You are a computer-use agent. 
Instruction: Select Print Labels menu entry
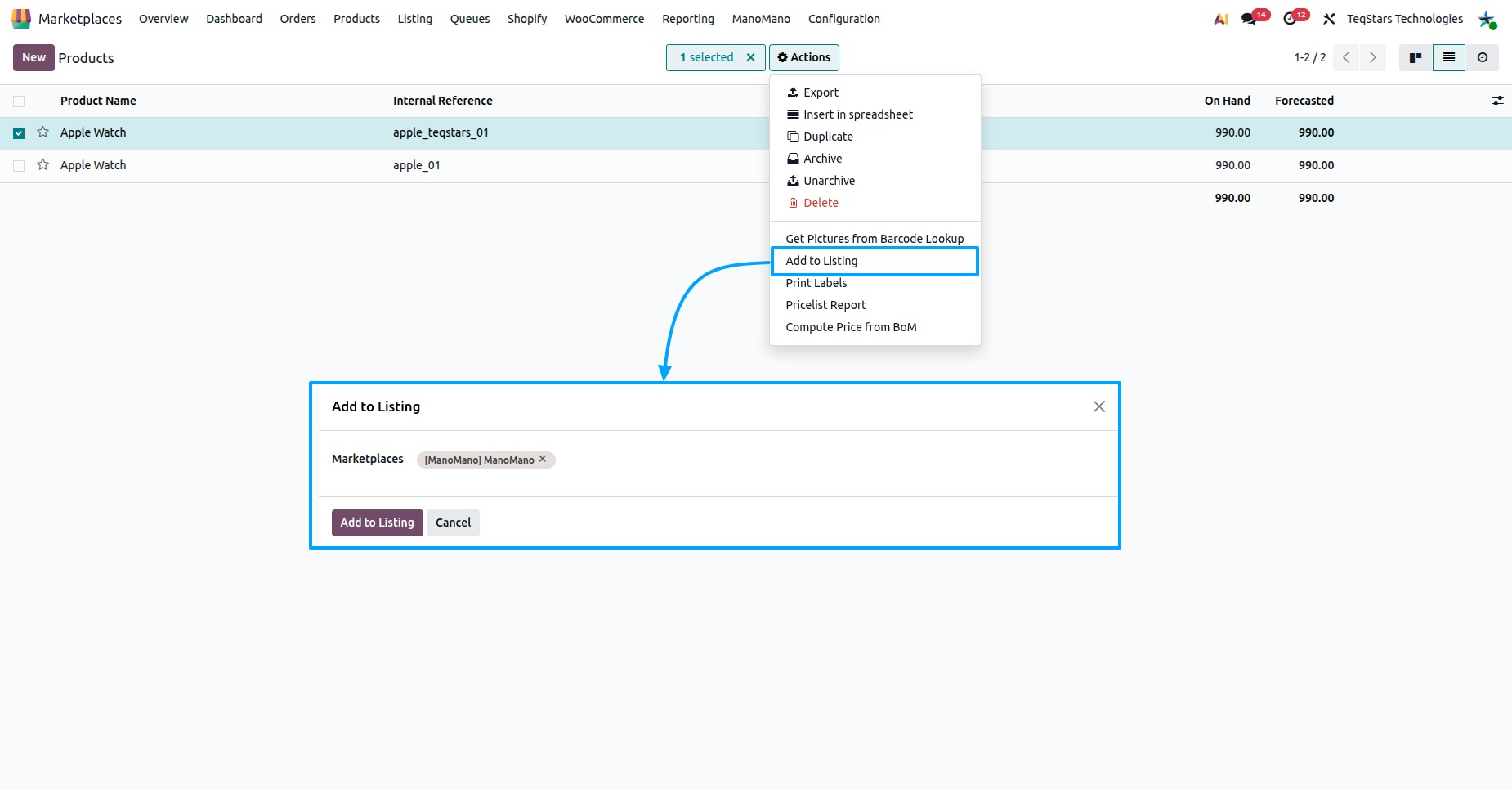click(875, 283)
